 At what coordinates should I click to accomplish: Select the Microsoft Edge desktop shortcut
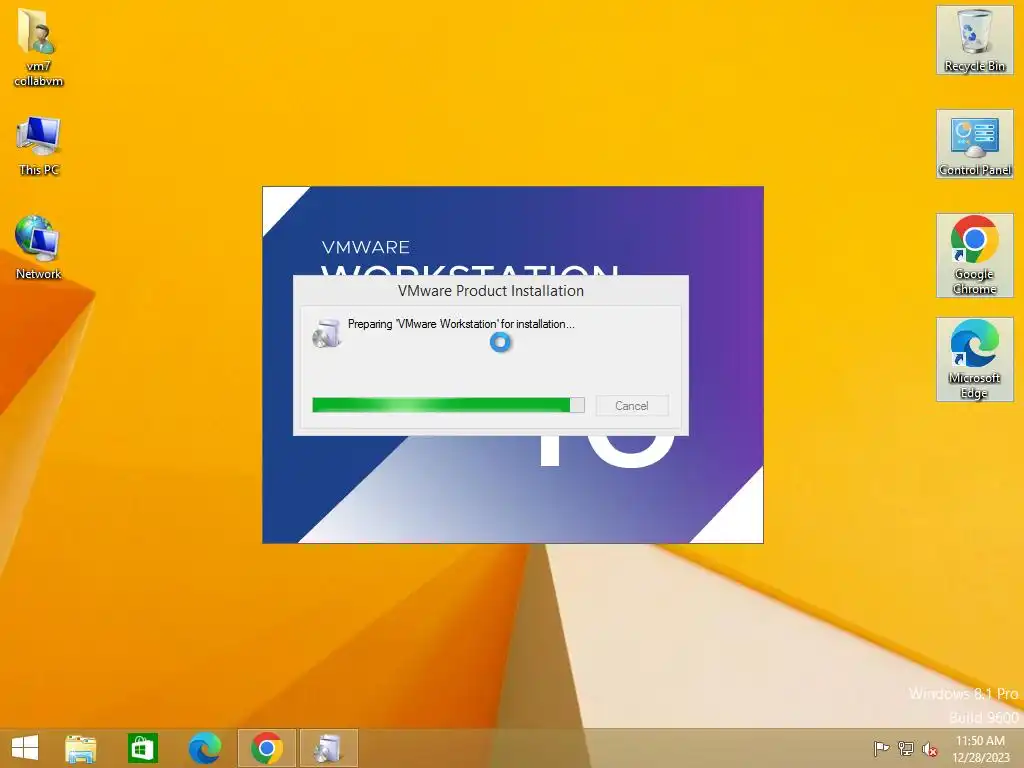974,360
